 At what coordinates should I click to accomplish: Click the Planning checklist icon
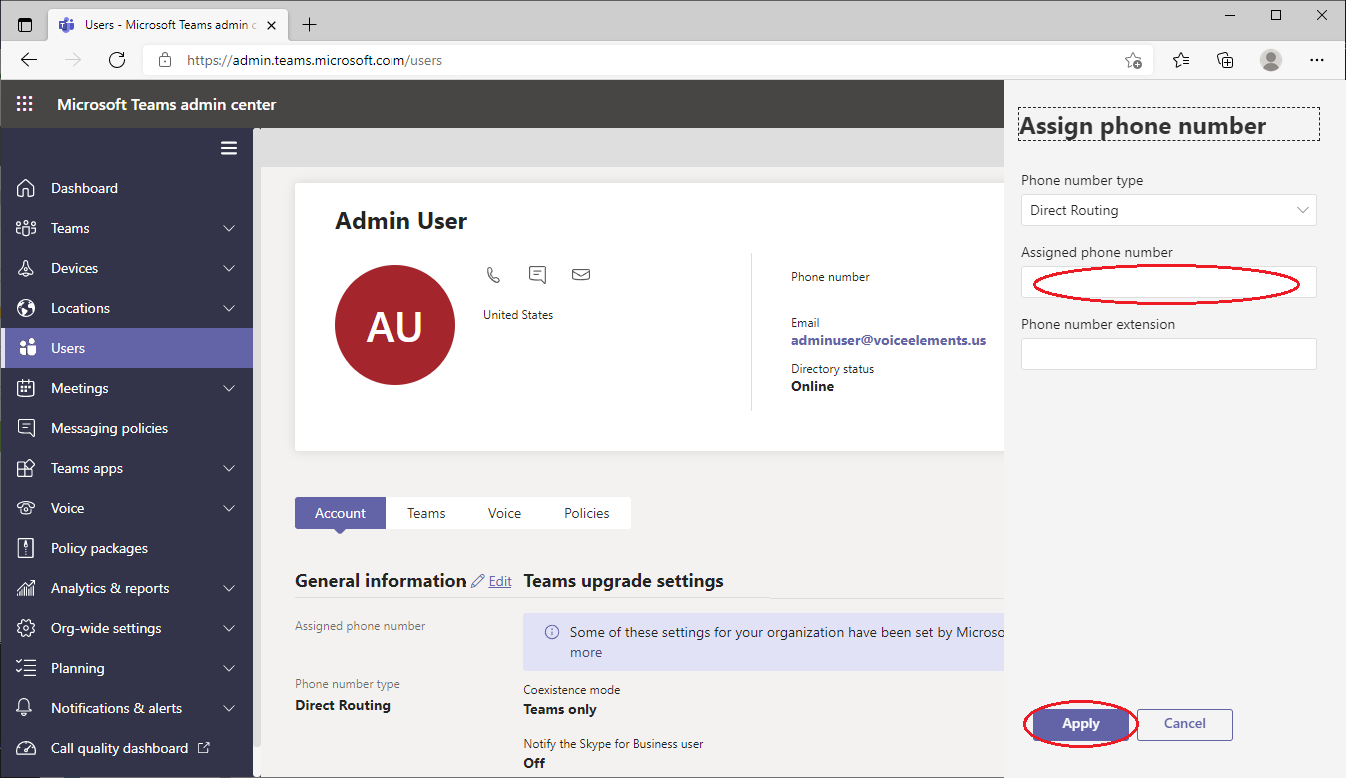[26, 668]
